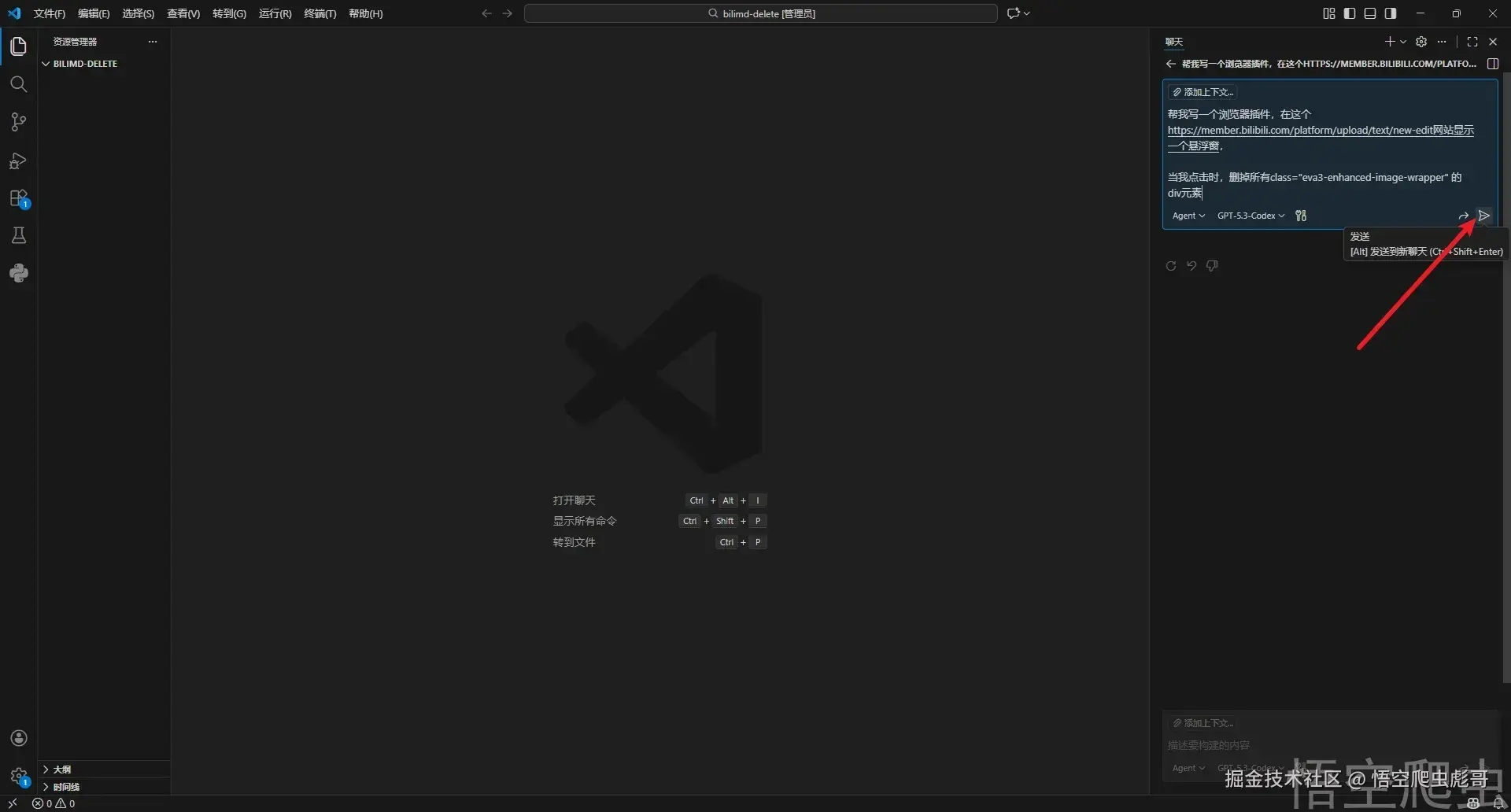Focus the 描述要构建的内容 chat input
Screen dimensions: 1511x812
point(1330,745)
